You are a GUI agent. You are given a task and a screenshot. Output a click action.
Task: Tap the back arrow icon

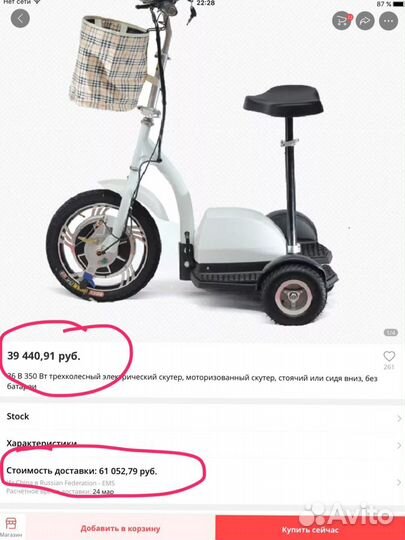point(20,18)
